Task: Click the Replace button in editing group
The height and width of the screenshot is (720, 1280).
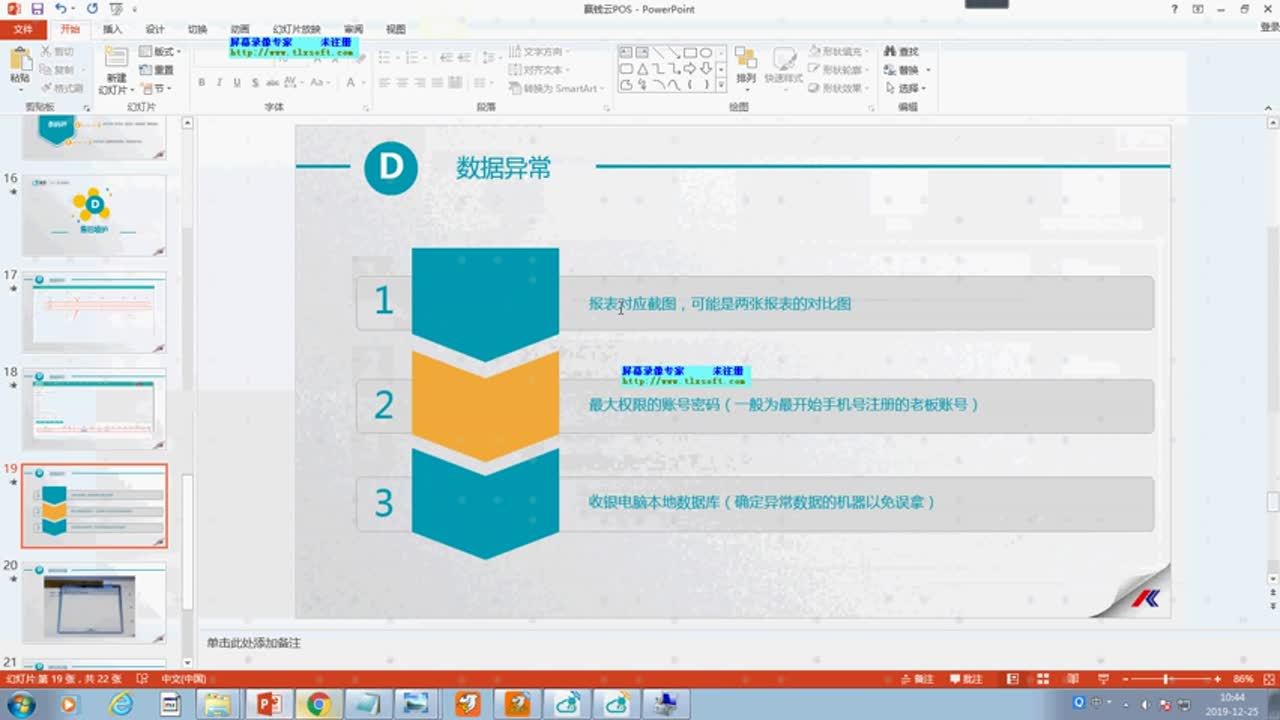Action: pos(907,70)
